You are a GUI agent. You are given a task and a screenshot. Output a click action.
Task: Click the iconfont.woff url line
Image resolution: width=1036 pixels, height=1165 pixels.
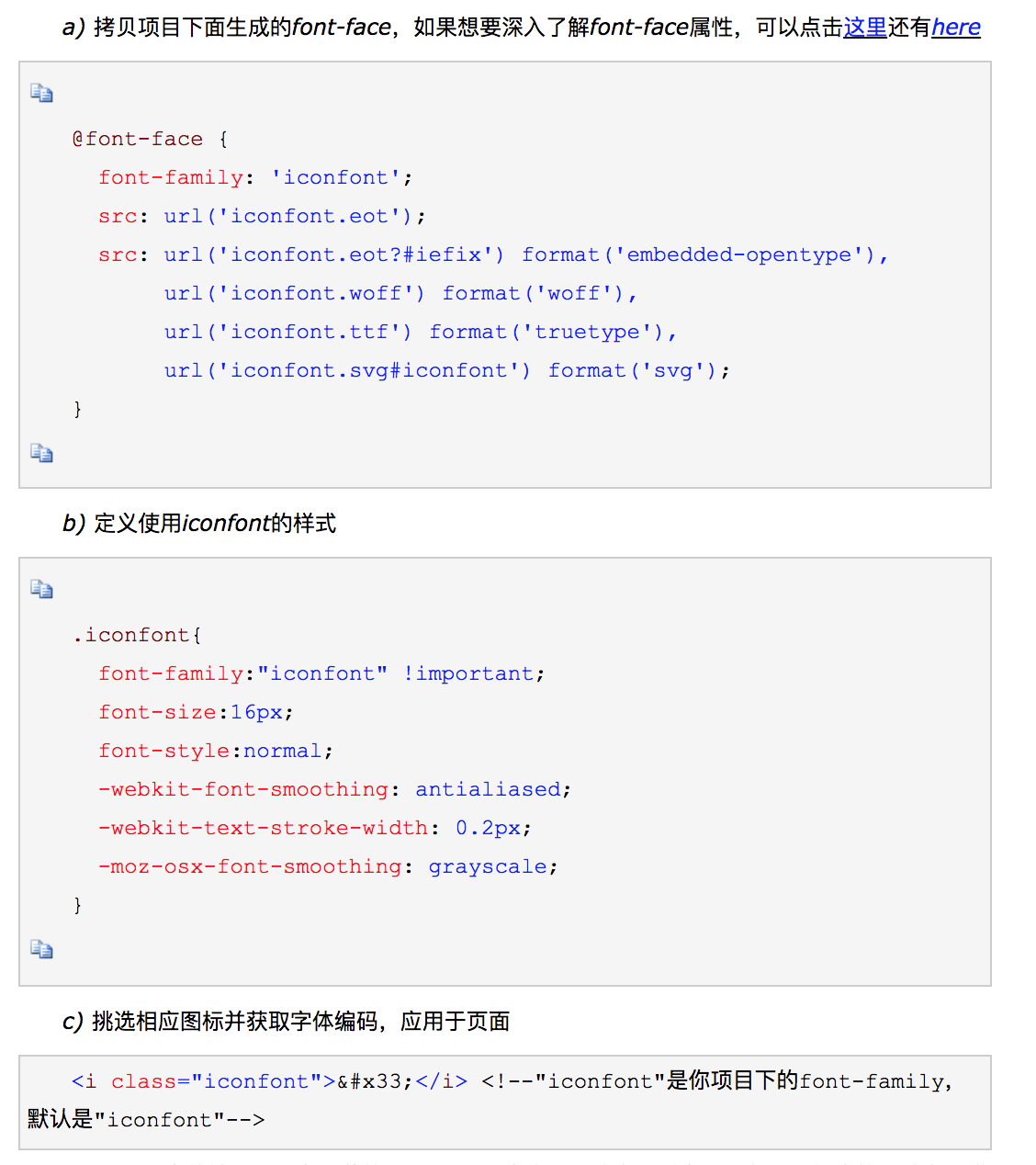click(400, 293)
